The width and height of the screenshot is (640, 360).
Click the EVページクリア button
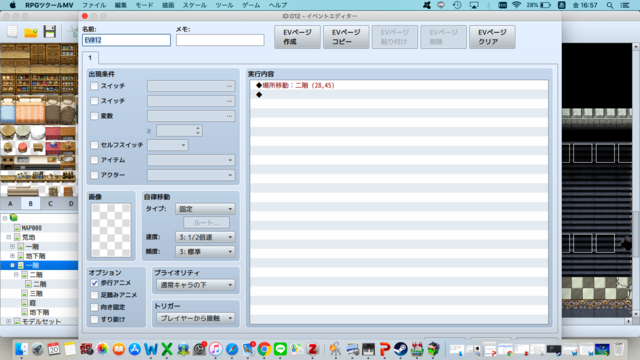pyautogui.click(x=492, y=37)
